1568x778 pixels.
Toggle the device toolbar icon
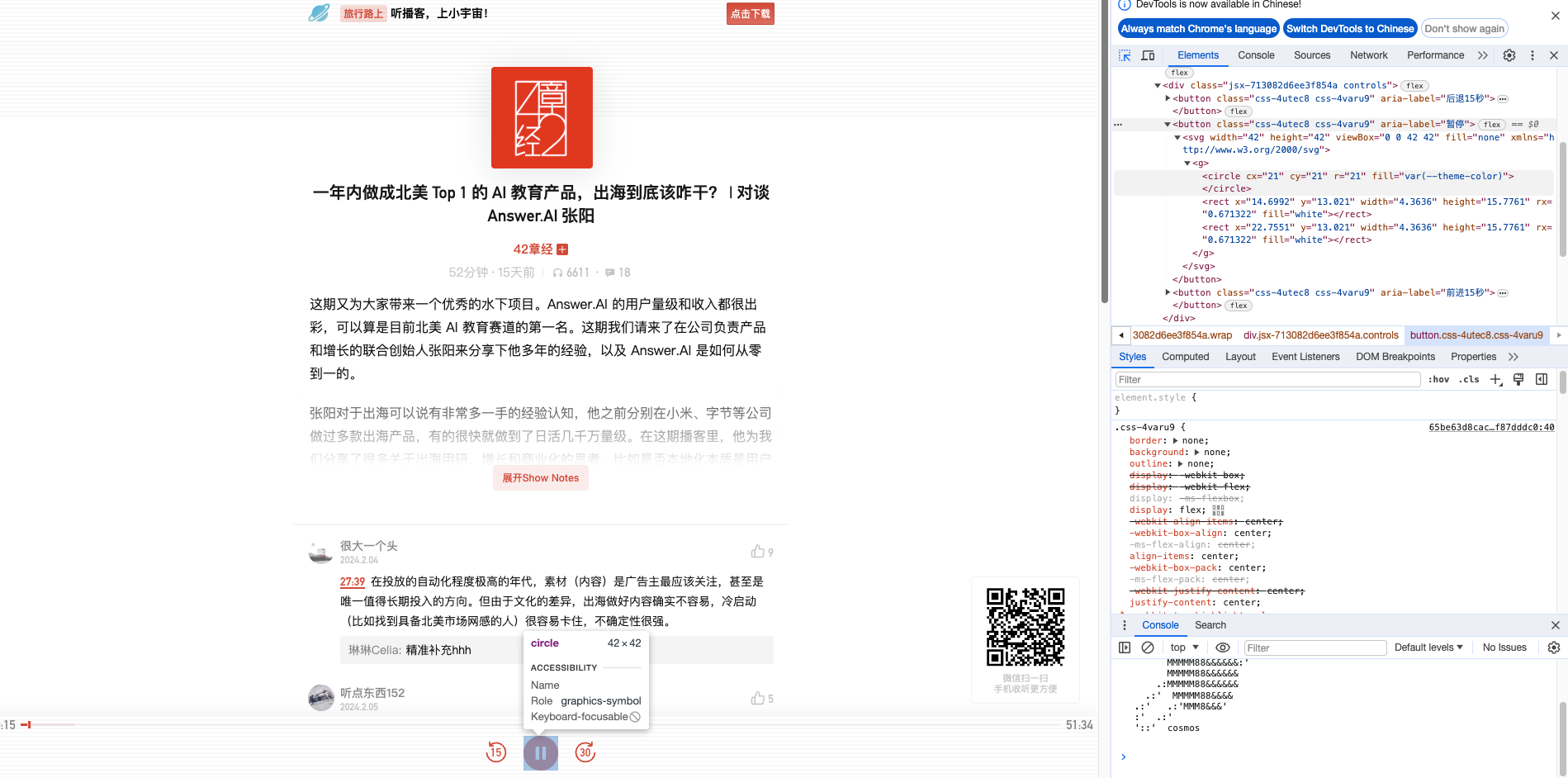[1148, 55]
